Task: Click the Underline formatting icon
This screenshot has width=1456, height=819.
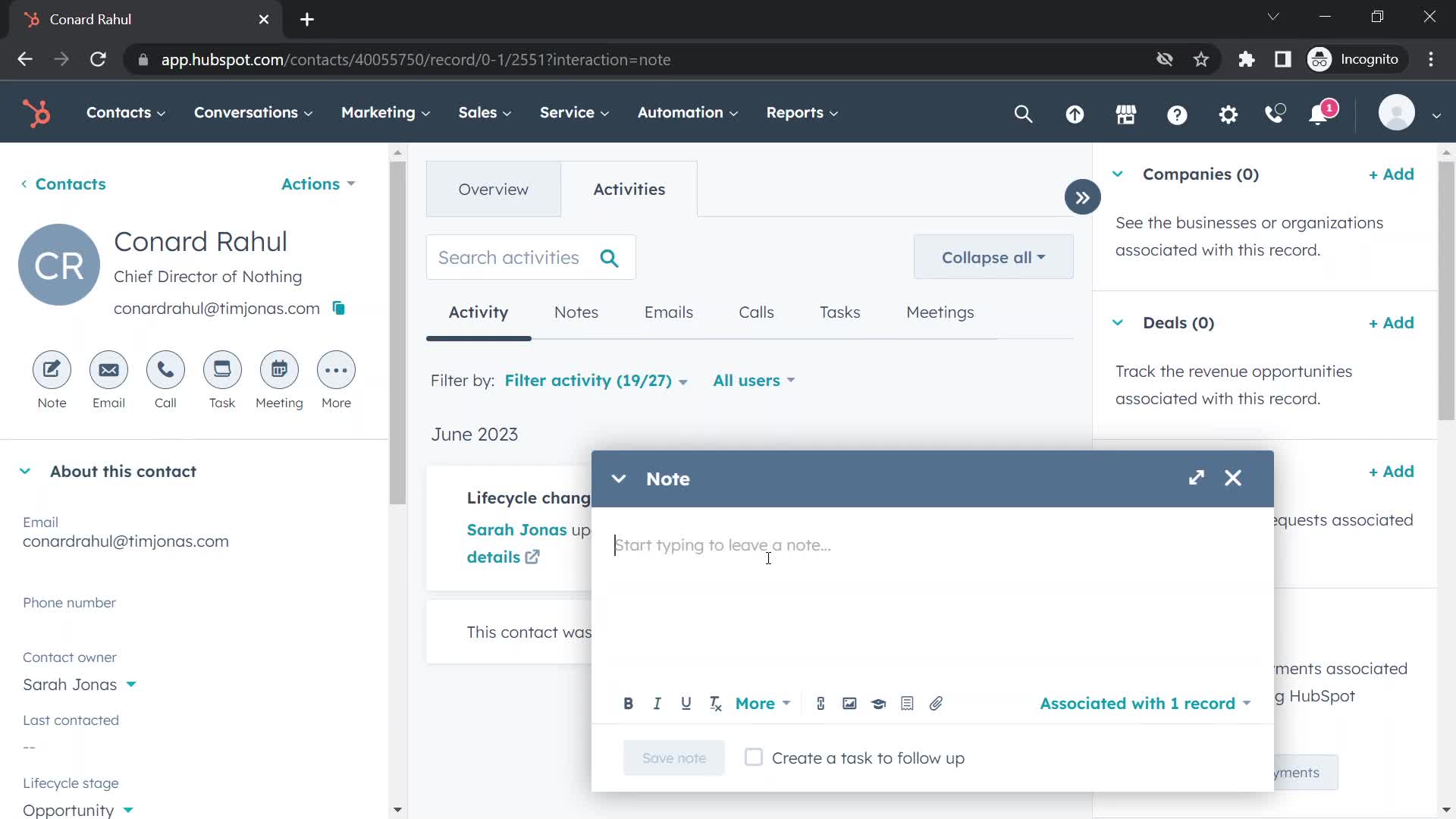Action: tap(686, 703)
